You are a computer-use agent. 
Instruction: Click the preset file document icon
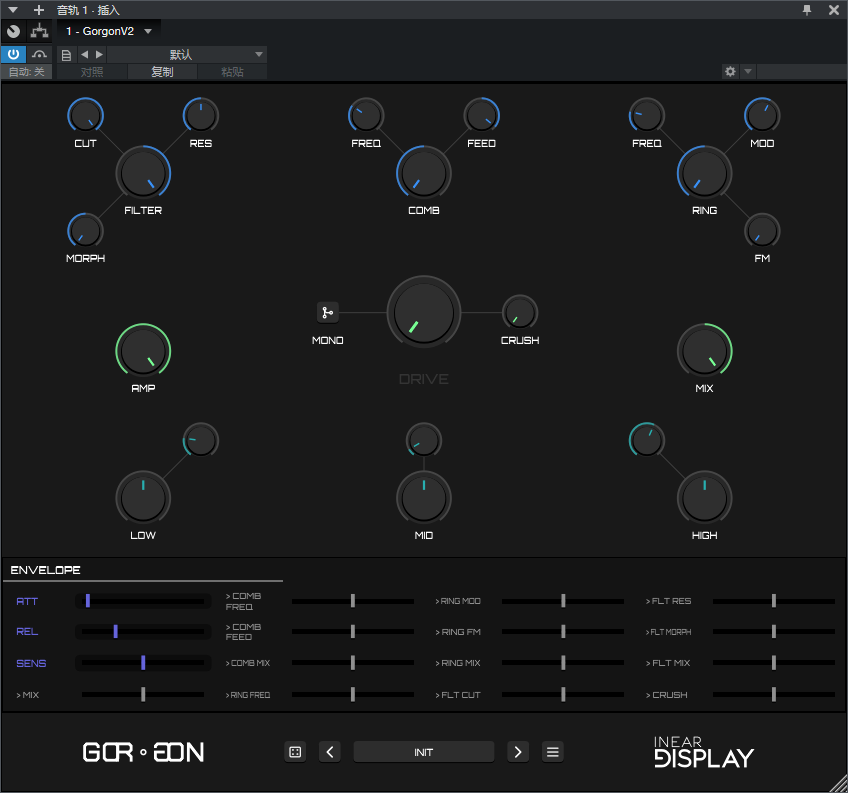[67, 55]
